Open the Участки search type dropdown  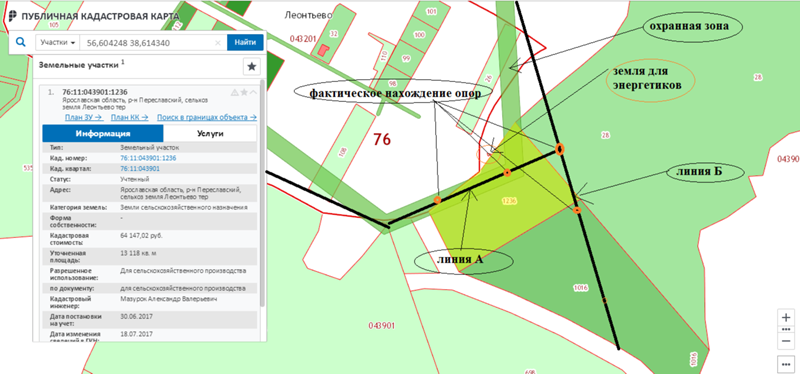tap(58, 42)
